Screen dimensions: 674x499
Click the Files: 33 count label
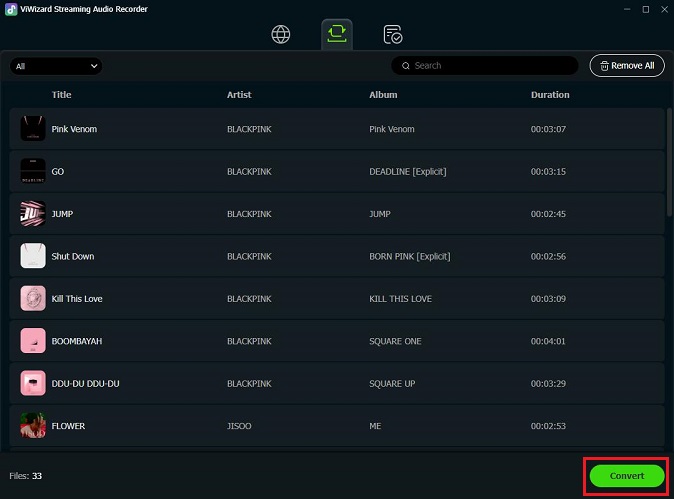tap(25, 476)
